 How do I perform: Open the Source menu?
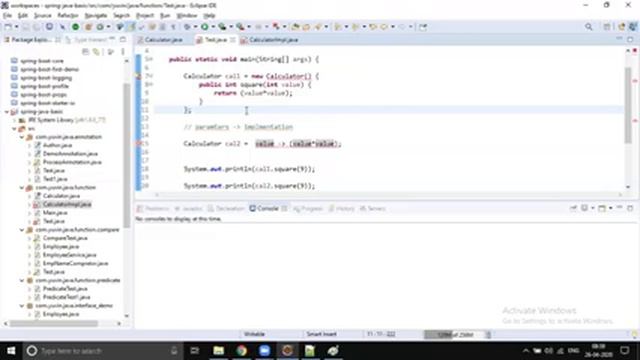pyautogui.click(x=42, y=16)
